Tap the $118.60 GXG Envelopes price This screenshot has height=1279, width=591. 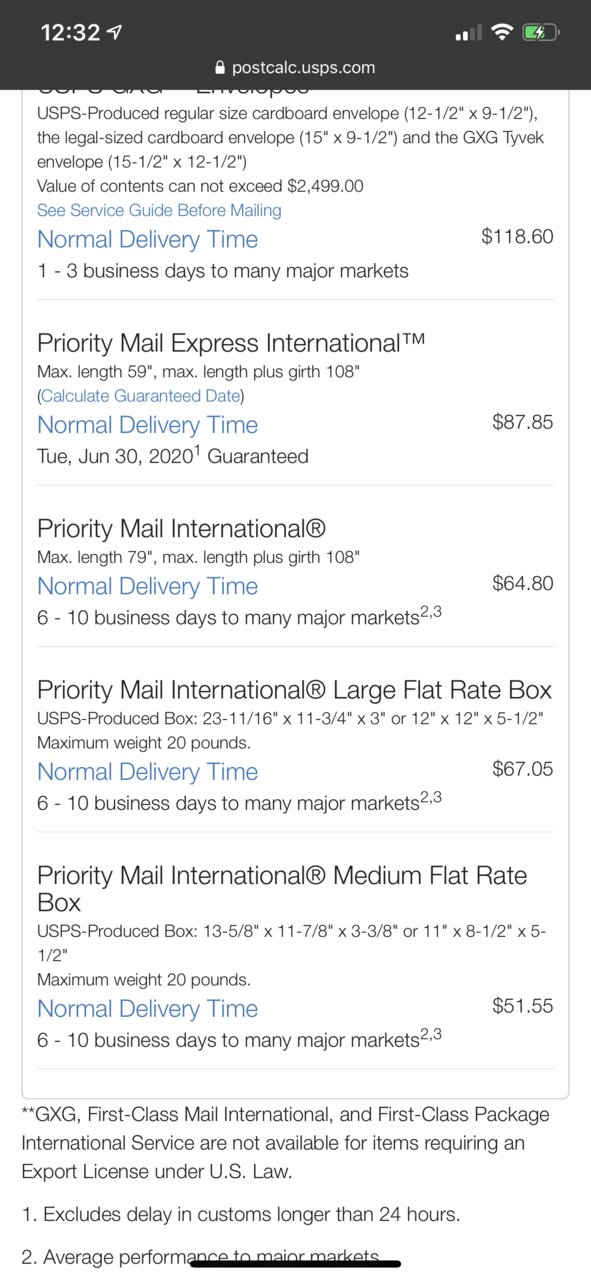pos(517,237)
